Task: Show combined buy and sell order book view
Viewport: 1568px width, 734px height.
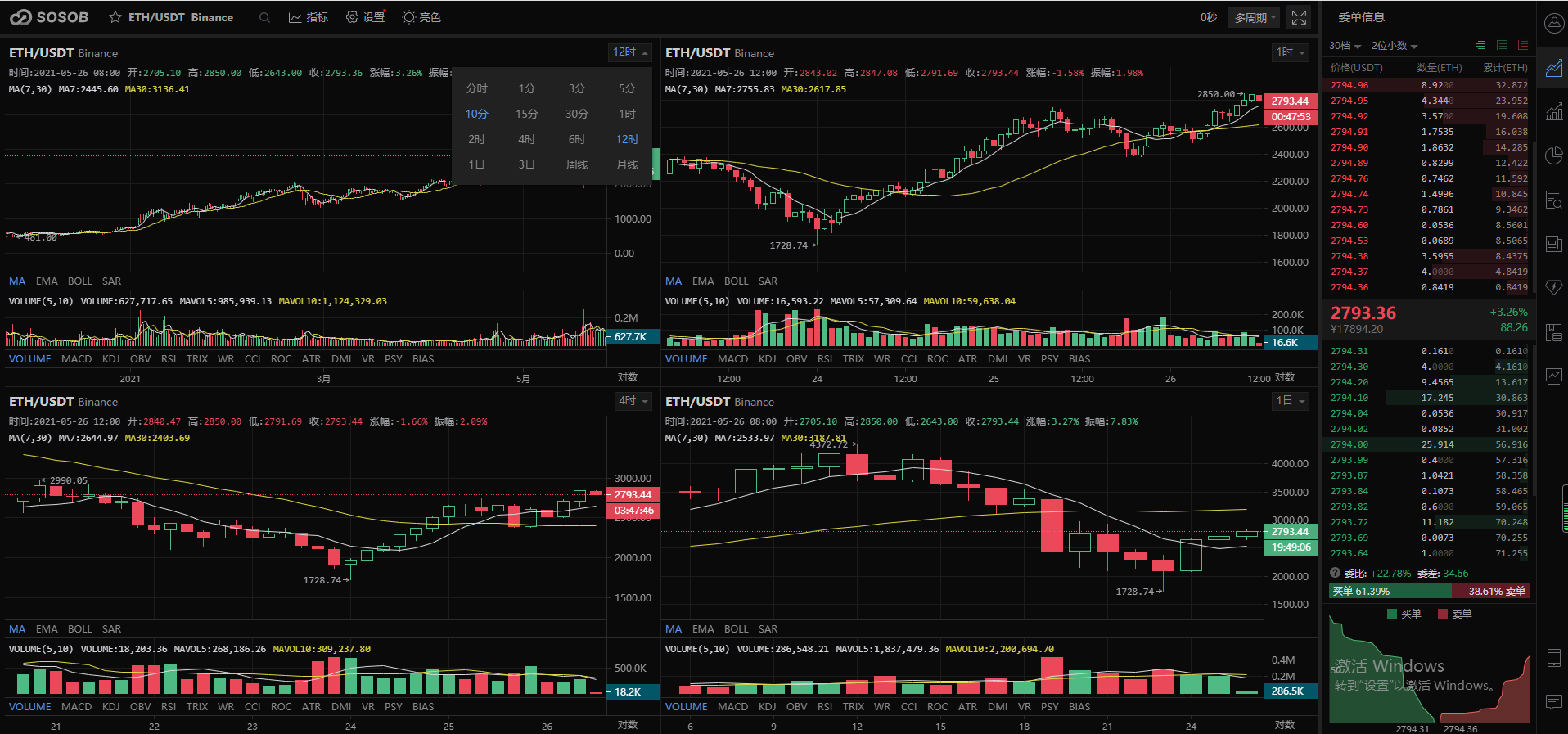Action: click(1480, 45)
